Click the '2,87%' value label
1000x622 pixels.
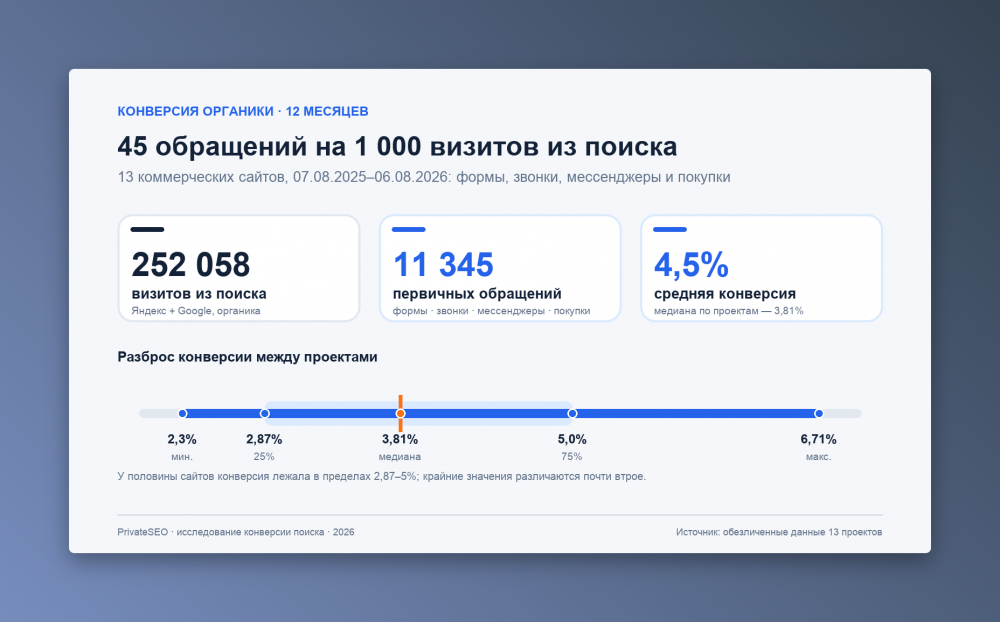264,440
